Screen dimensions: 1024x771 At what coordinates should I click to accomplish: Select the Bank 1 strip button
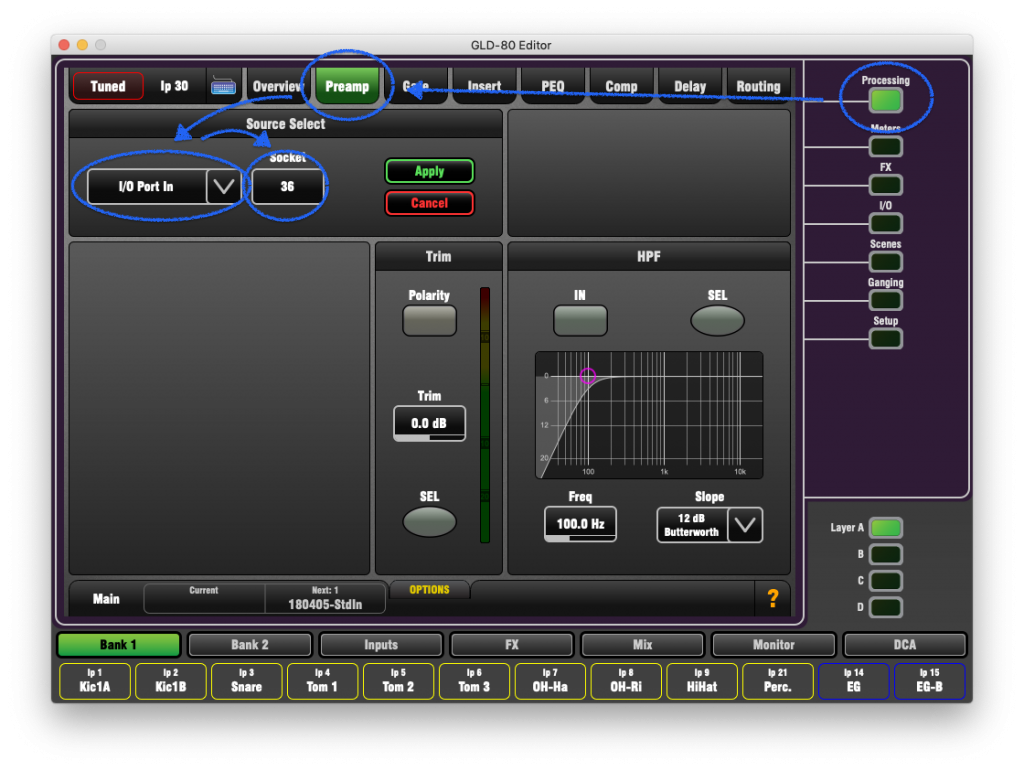tap(118, 644)
